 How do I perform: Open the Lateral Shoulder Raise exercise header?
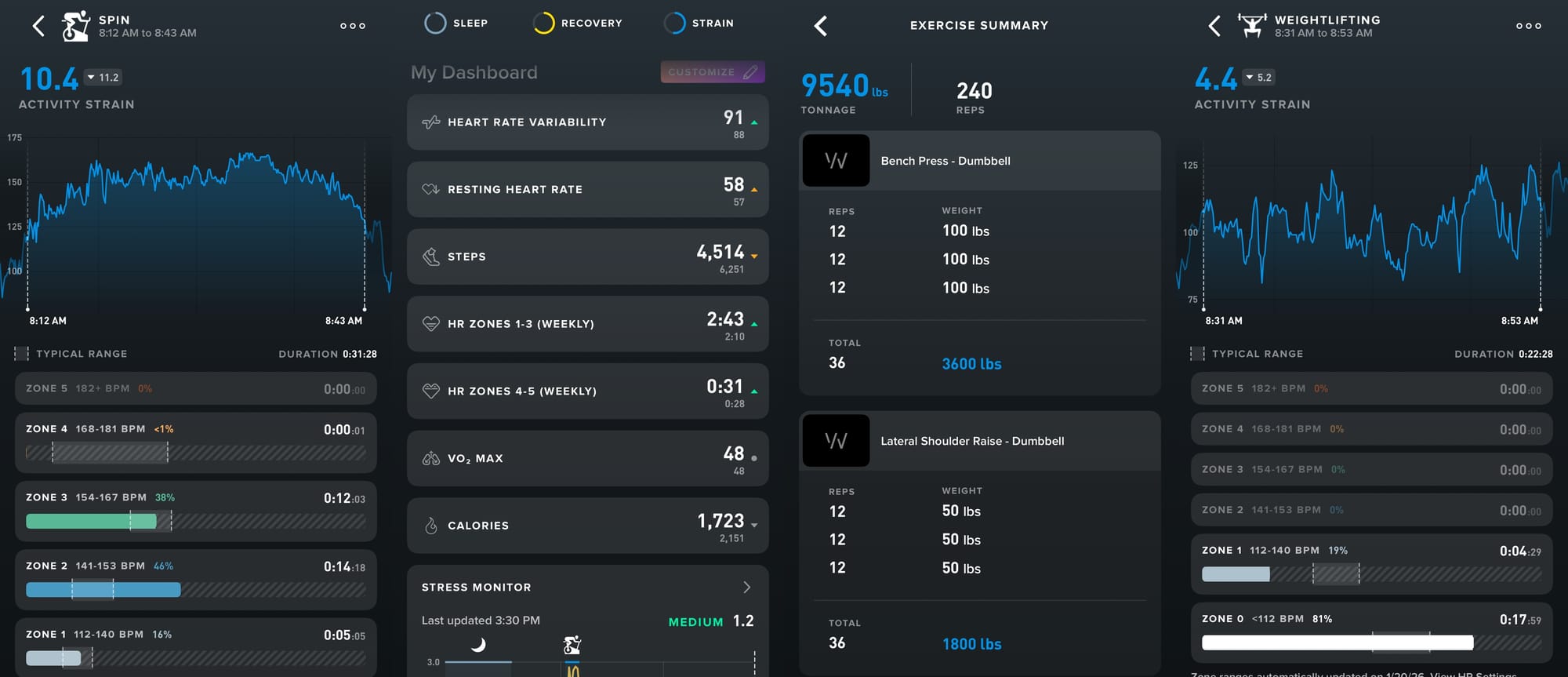click(979, 441)
